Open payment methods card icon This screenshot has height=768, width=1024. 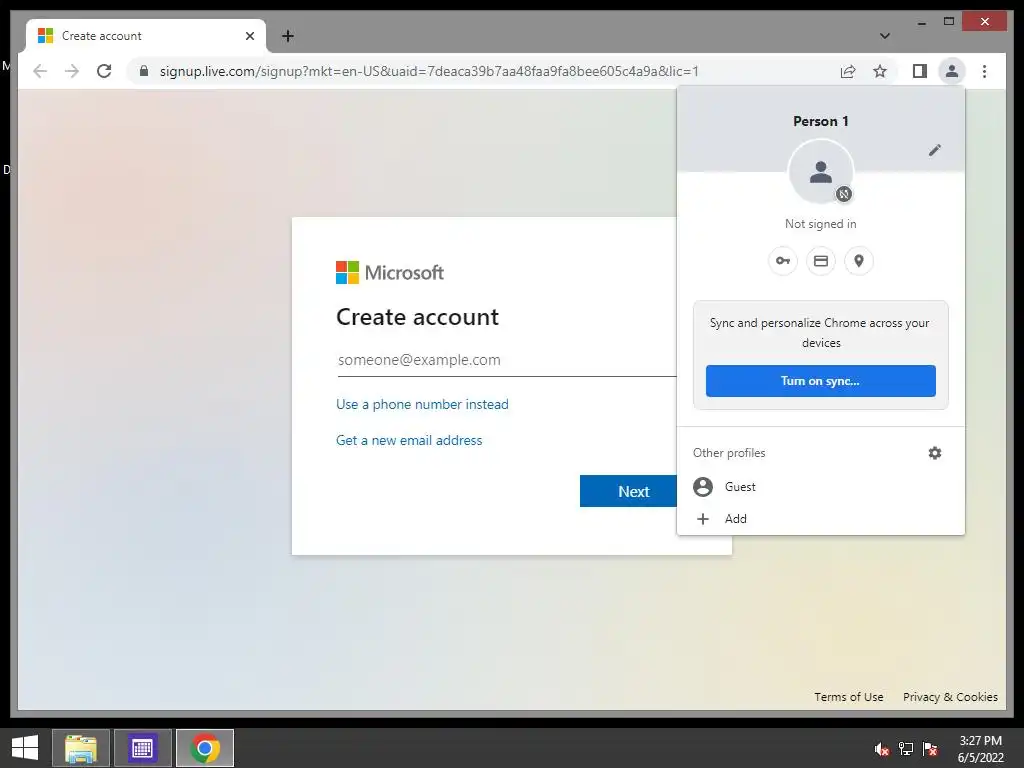coord(821,261)
